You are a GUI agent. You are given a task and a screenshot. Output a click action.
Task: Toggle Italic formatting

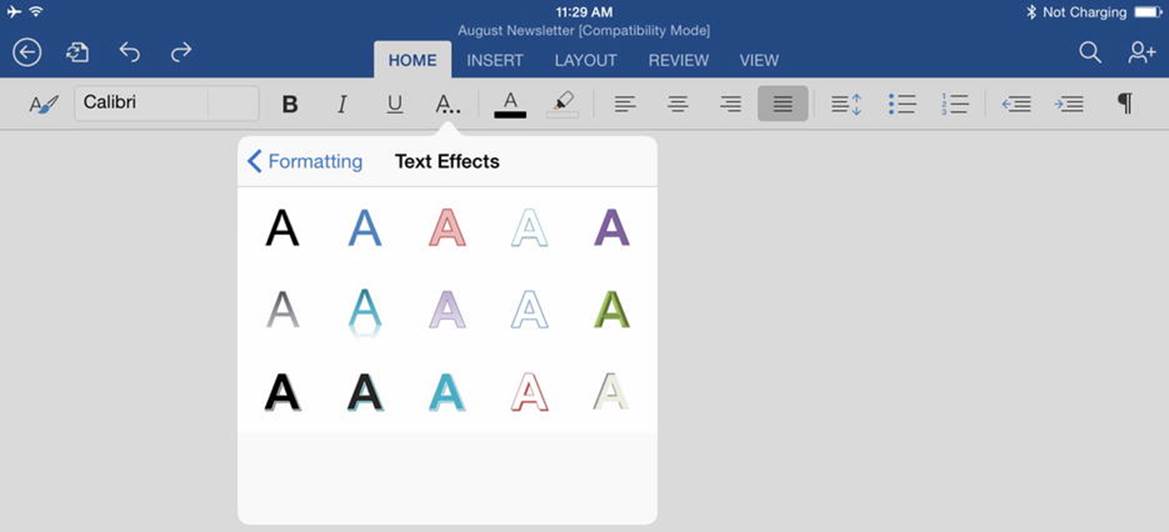coord(342,104)
